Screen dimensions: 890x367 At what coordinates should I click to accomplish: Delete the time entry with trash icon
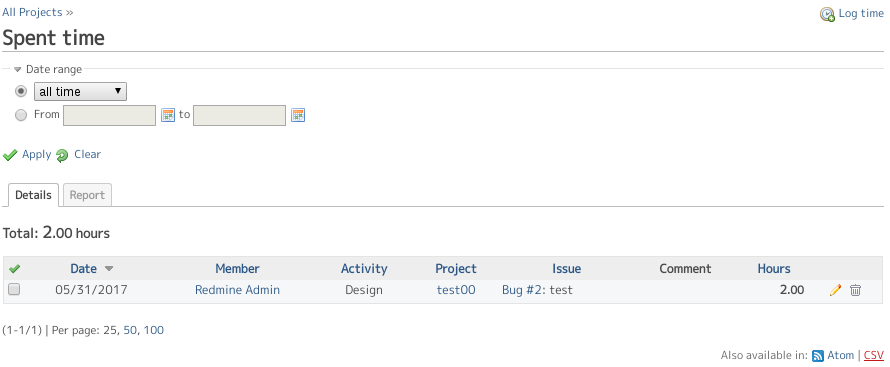(855, 290)
